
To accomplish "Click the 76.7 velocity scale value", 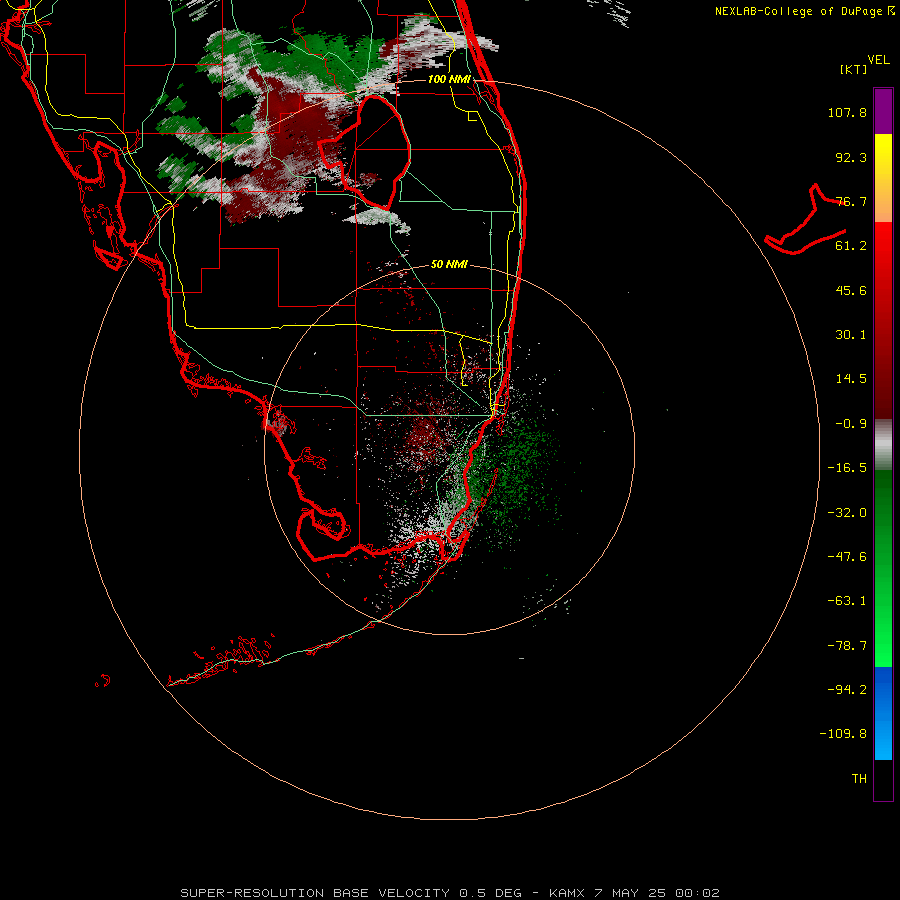I will [851, 201].
